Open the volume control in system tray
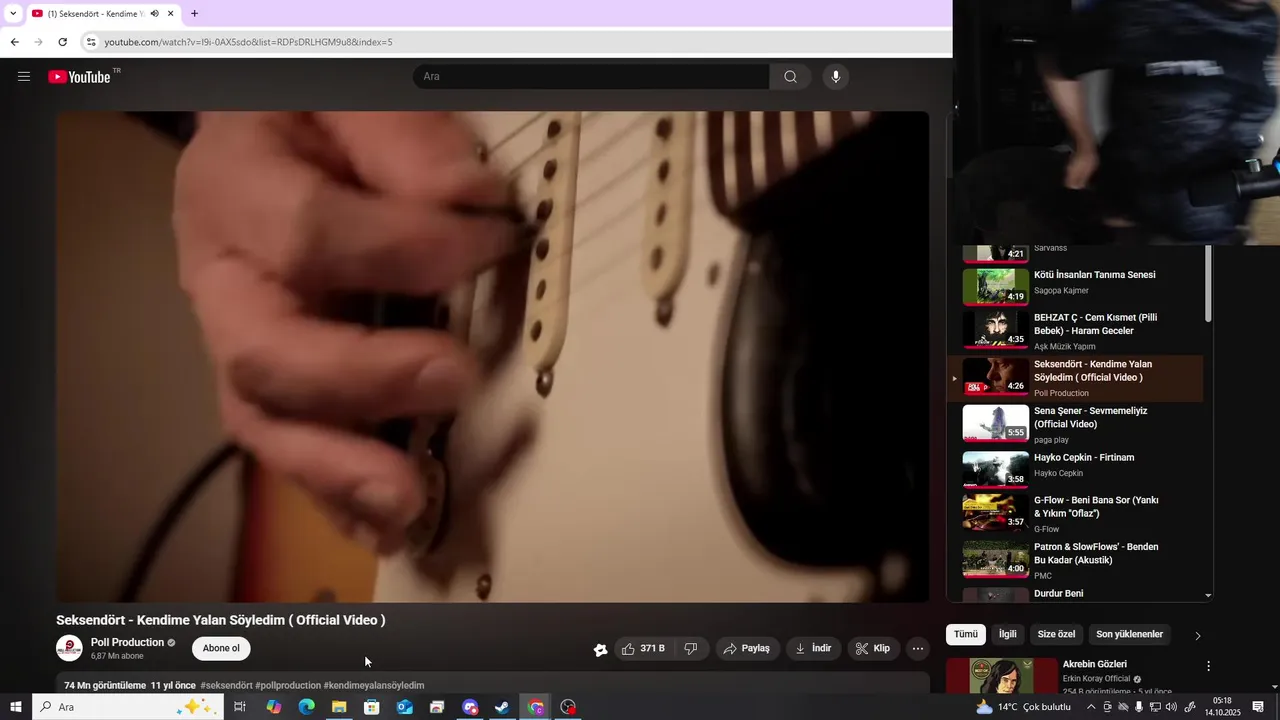This screenshot has height=720, width=1280. [x=1171, y=707]
